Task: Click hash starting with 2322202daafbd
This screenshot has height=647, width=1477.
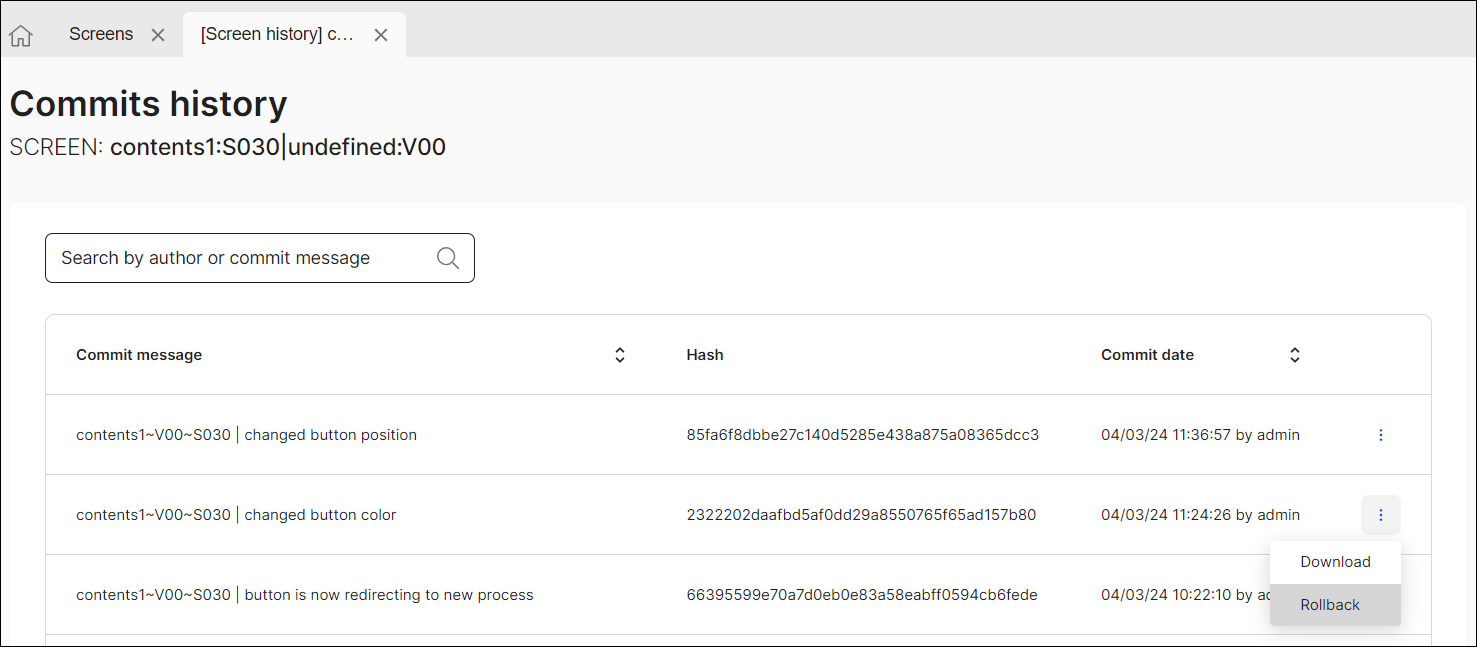Action: 861,515
